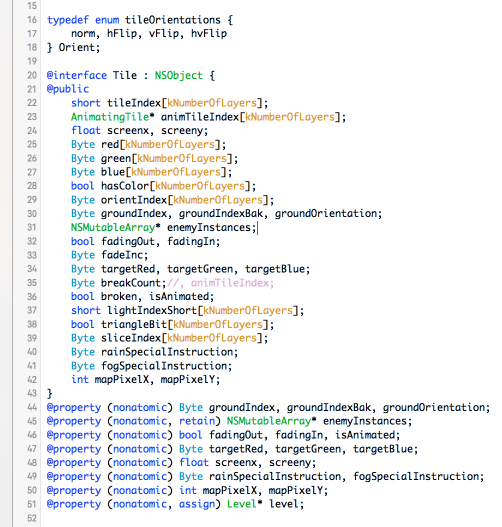Click fogSpecialInstruction on line 49
The image size is (502, 527).
416,477
